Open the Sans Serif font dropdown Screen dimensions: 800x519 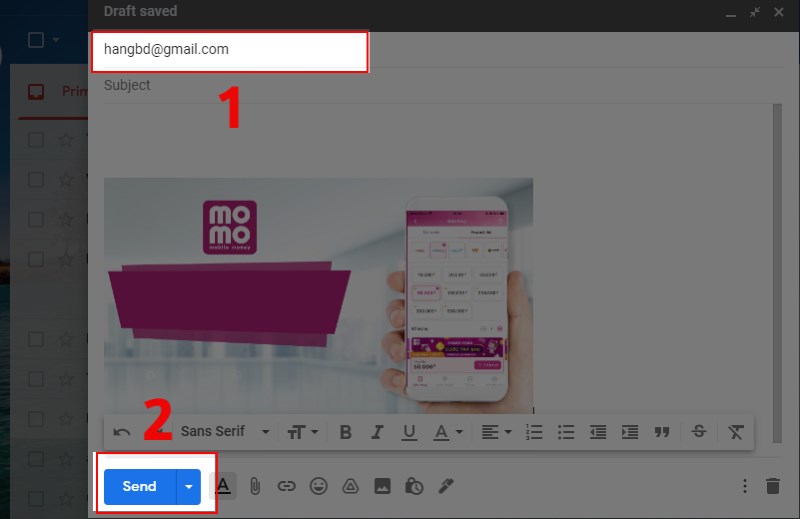pos(225,432)
